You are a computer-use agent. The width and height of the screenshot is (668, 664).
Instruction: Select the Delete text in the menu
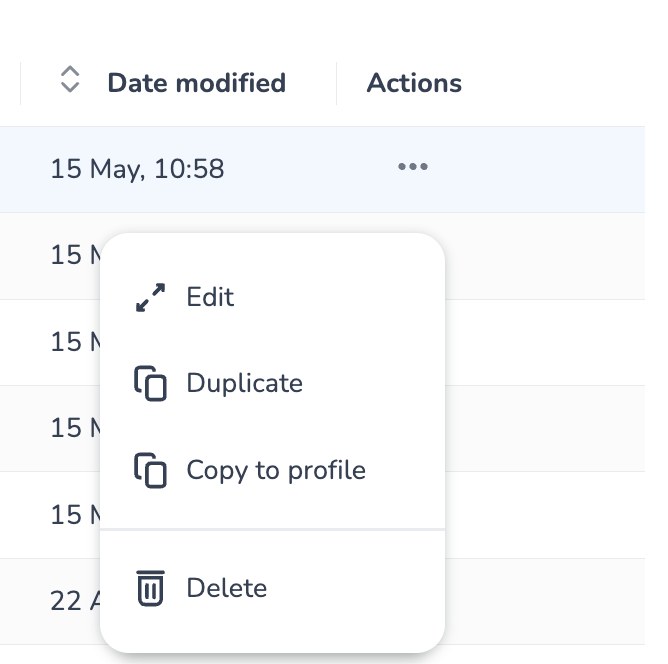(227, 588)
